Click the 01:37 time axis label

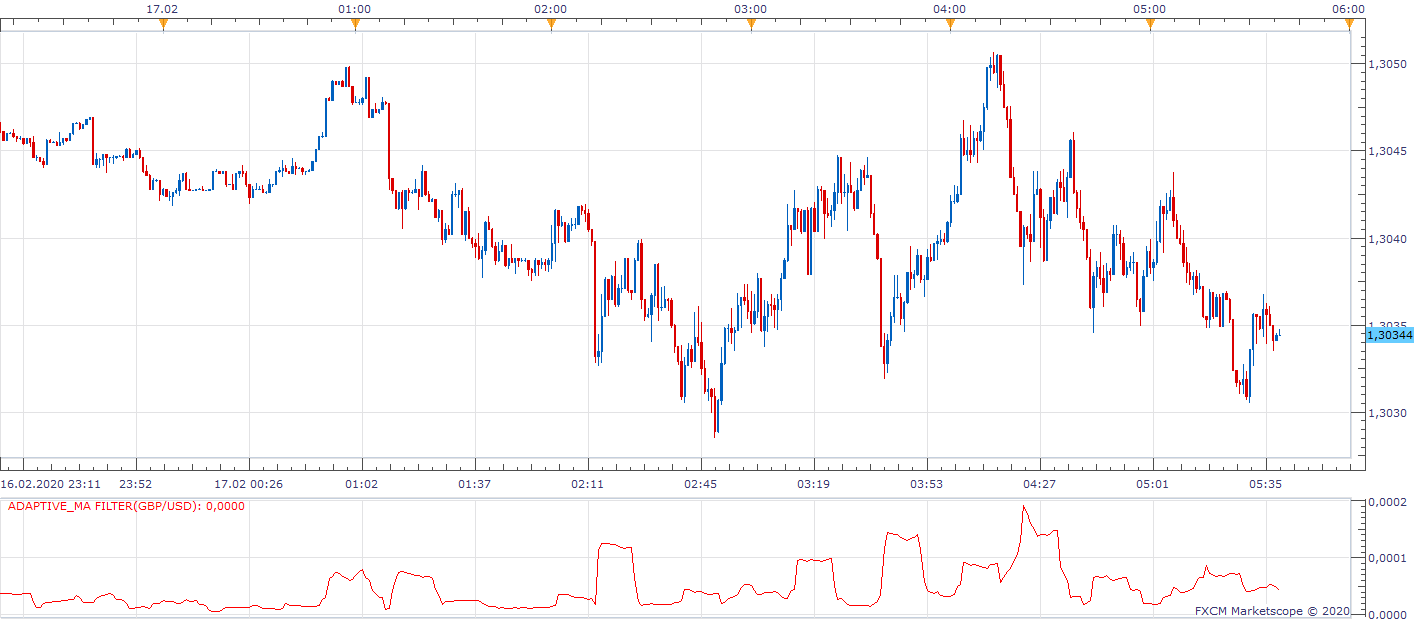click(x=474, y=484)
